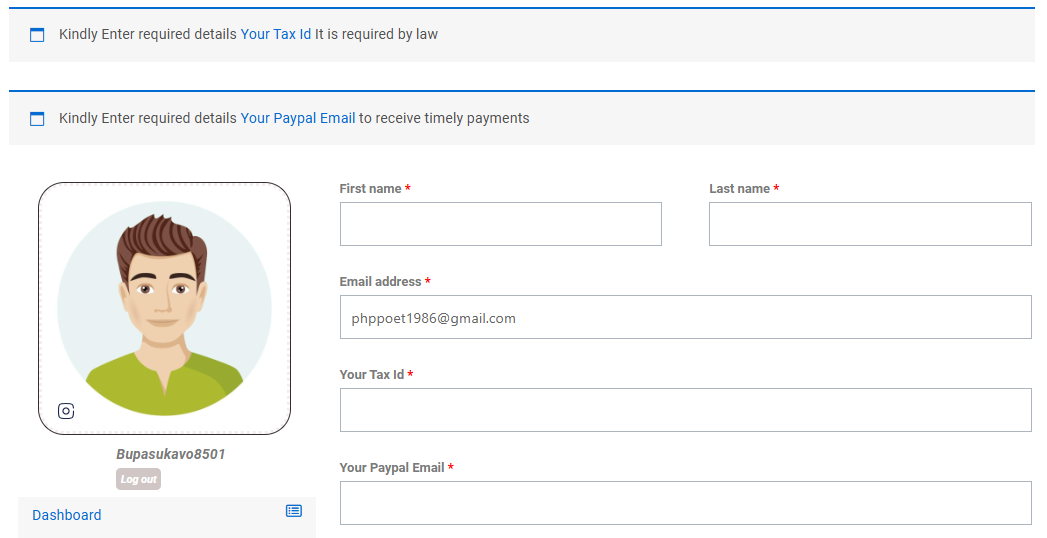
Task: Click the window icon beside the Paypal Email notice
Action: point(37,119)
